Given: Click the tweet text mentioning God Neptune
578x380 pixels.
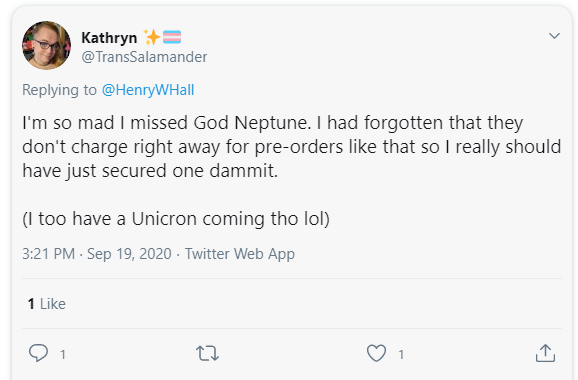Looking at the screenshot, I should (x=291, y=147).
